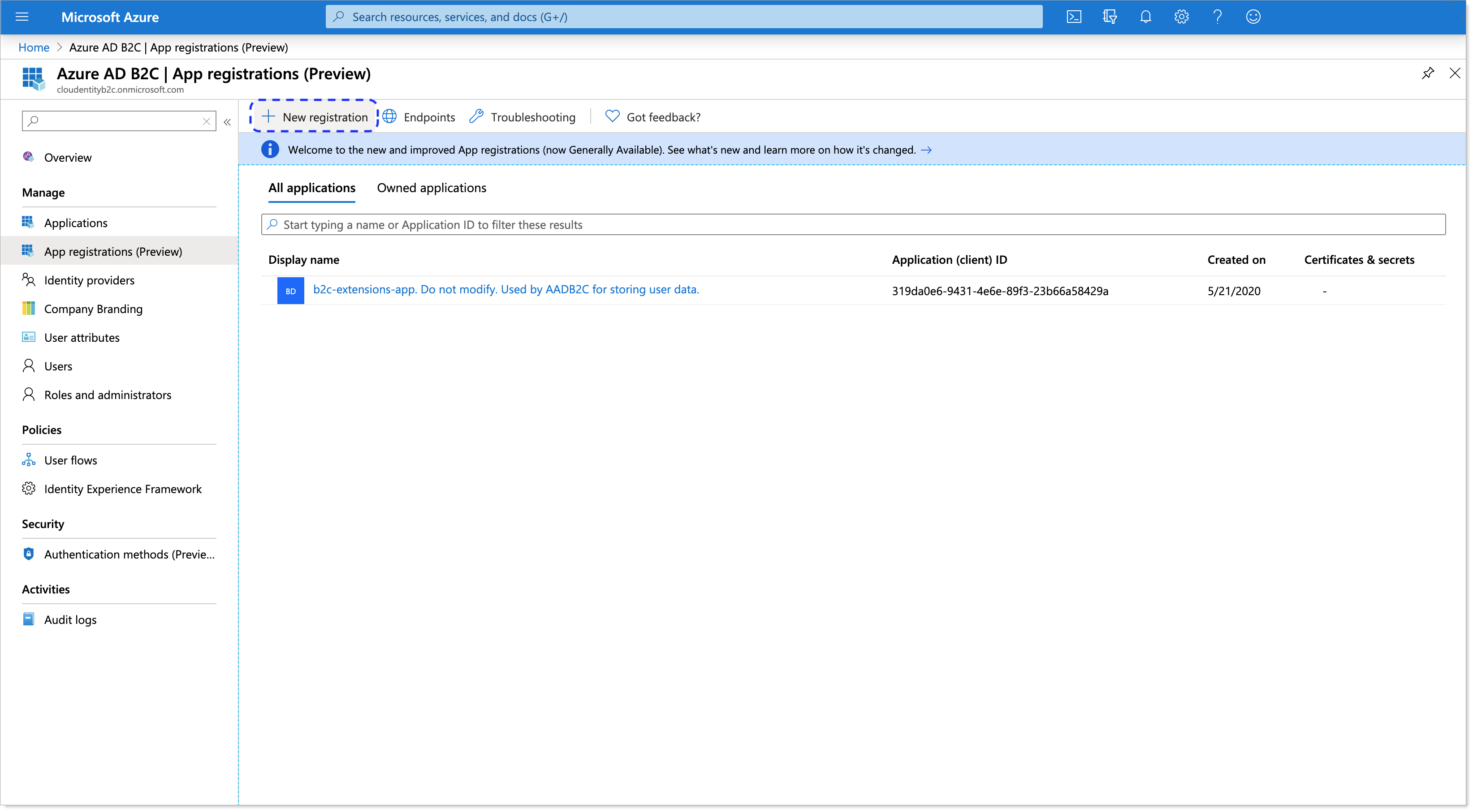This screenshot has height=812, width=1473.
Task: Open the help question mark
Action: pyautogui.click(x=1218, y=17)
